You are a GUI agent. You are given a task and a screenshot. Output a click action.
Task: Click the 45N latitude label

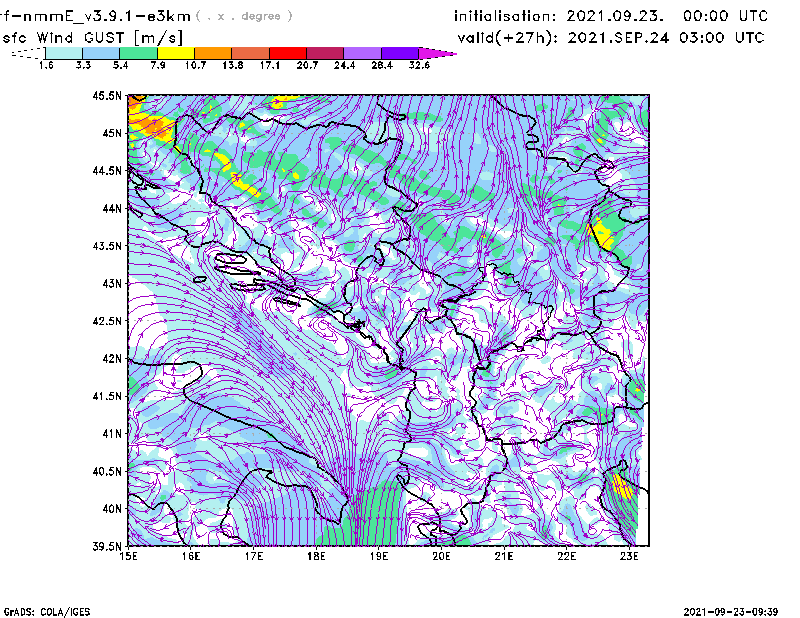click(x=112, y=133)
